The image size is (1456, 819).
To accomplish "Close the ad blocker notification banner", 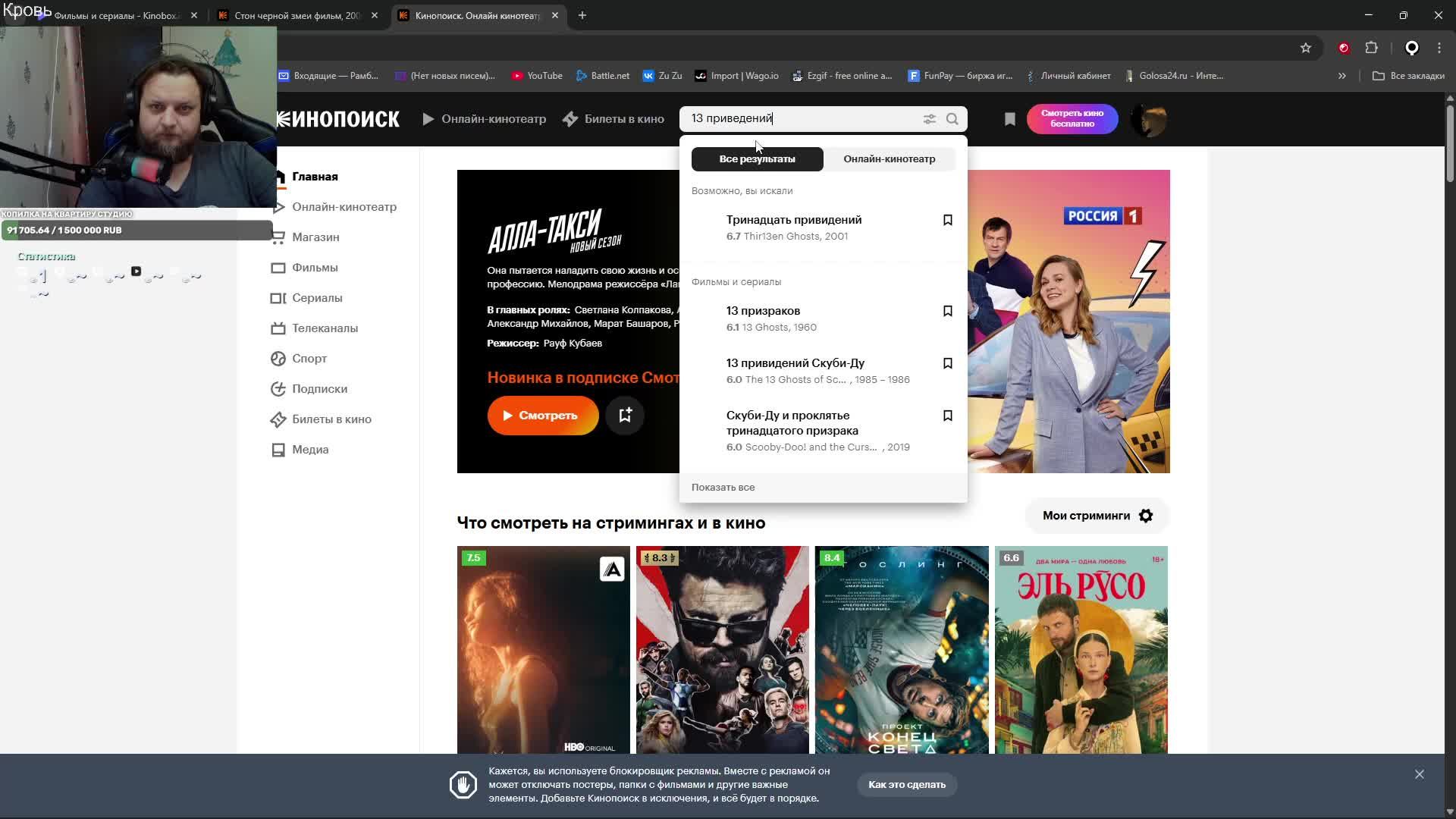I will 1419,774.
